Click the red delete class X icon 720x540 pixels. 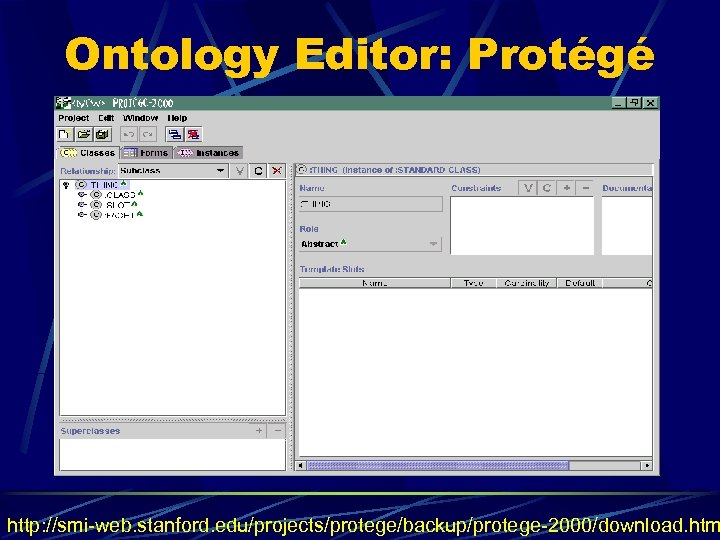277,171
